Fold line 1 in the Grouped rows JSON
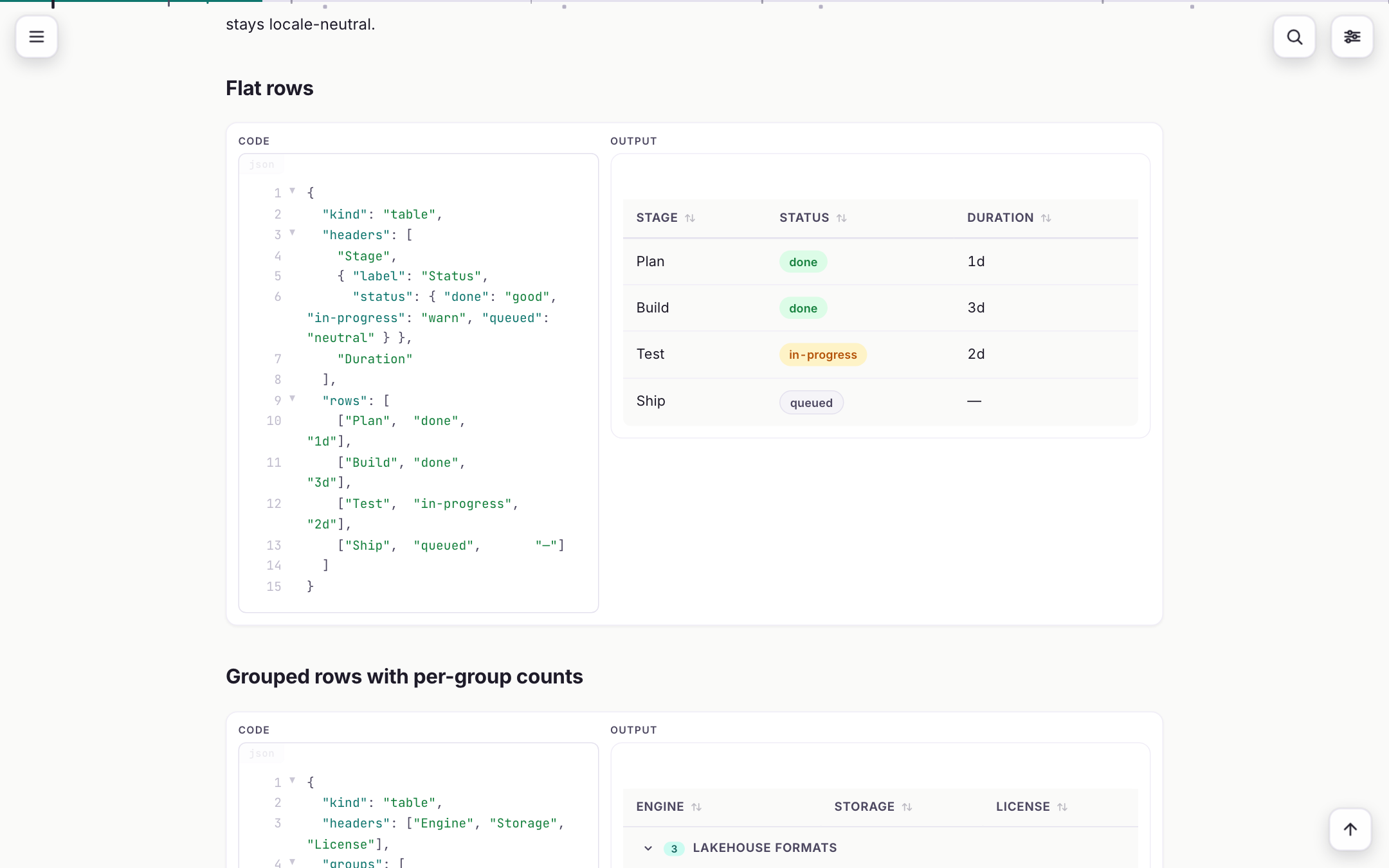This screenshot has width=1389, height=868. pyautogui.click(x=293, y=781)
